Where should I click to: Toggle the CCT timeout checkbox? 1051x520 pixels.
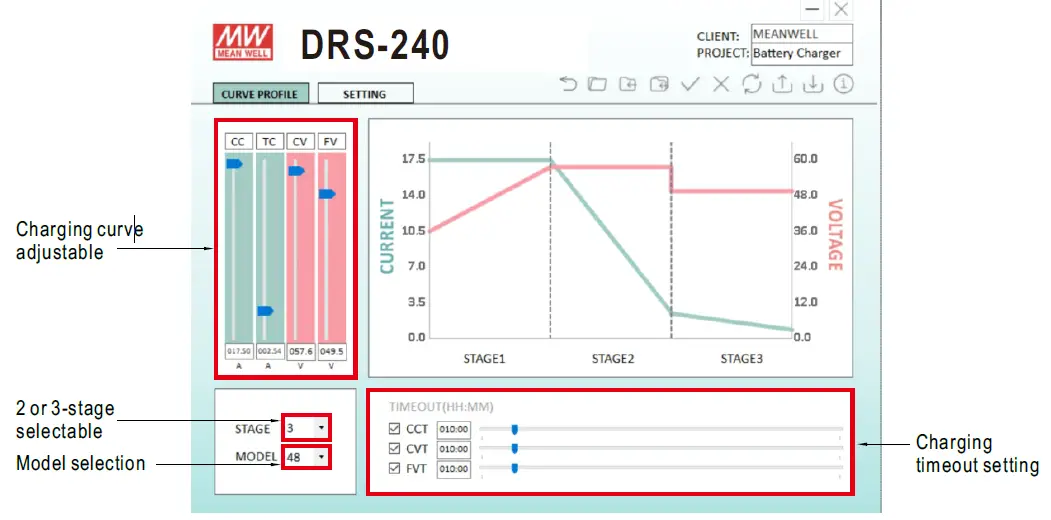pyautogui.click(x=394, y=429)
